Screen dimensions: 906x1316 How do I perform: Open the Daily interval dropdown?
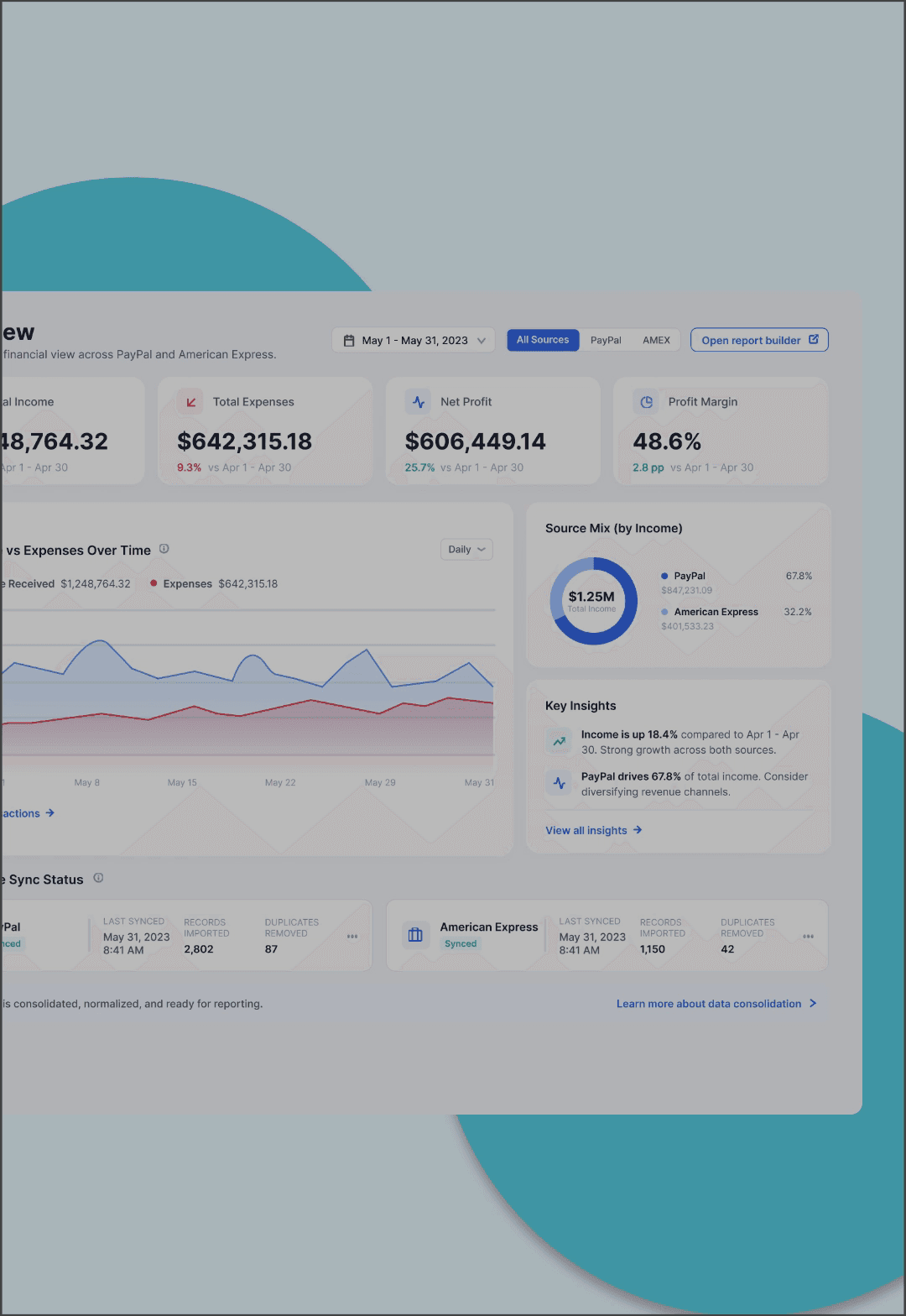coord(466,550)
